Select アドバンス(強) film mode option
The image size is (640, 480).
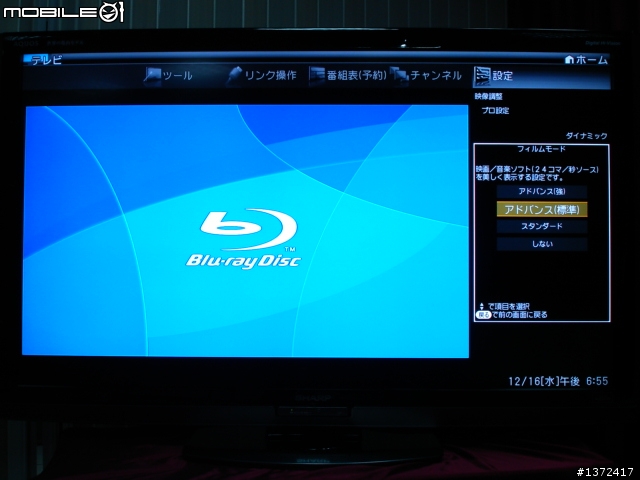(x=542, y=191)
